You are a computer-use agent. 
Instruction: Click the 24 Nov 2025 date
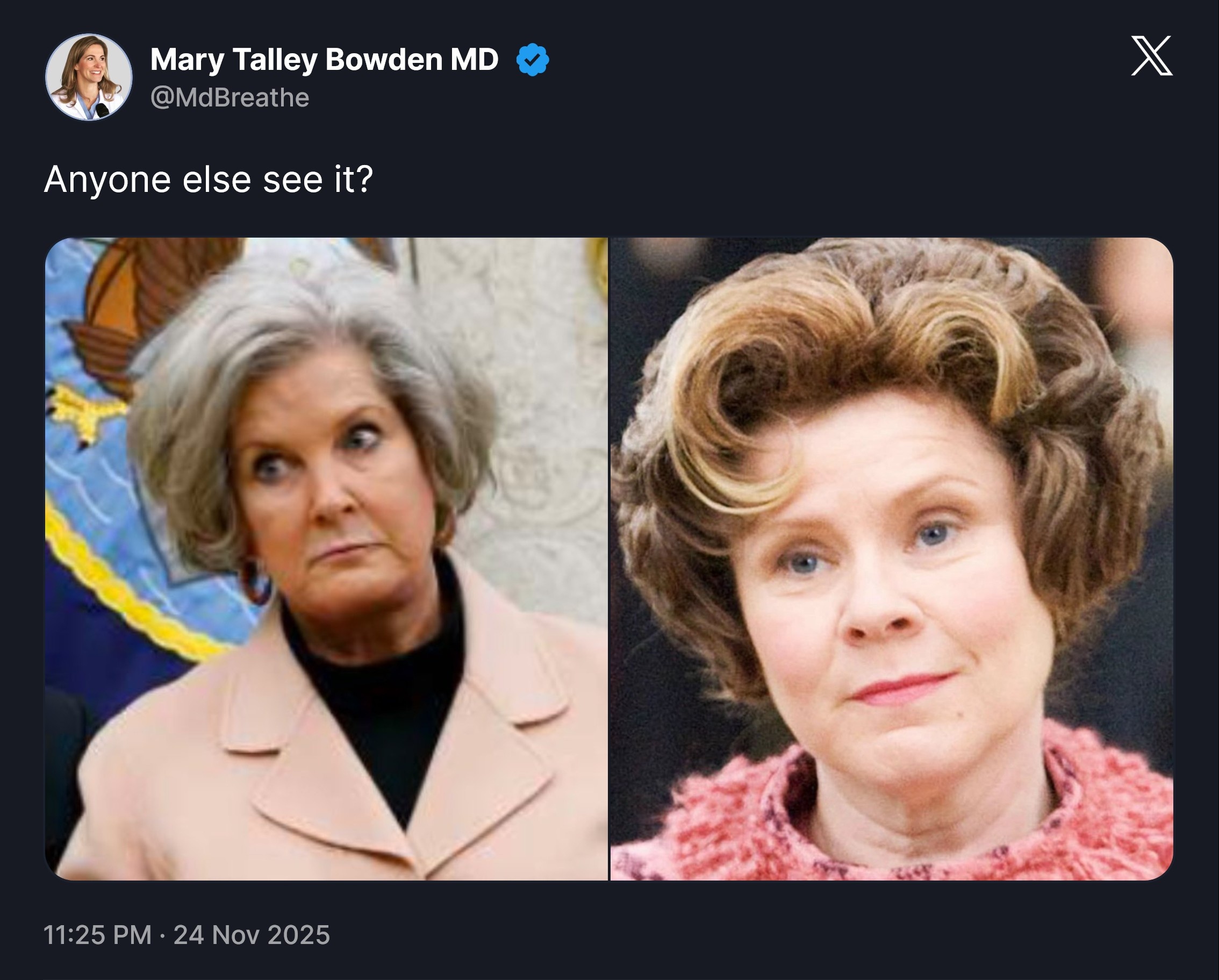click(252, 935)
